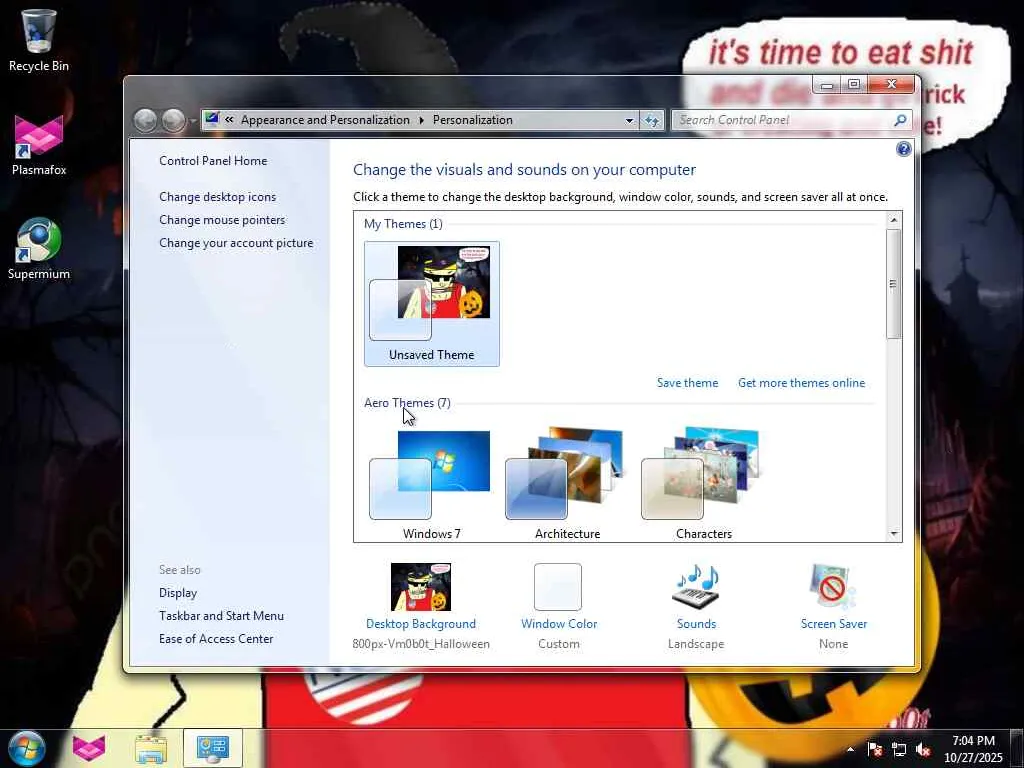The image size is (1024, 768).
Task: Expand the breadcrumb double-chevron overflow
Action: (x=229, y=120)
